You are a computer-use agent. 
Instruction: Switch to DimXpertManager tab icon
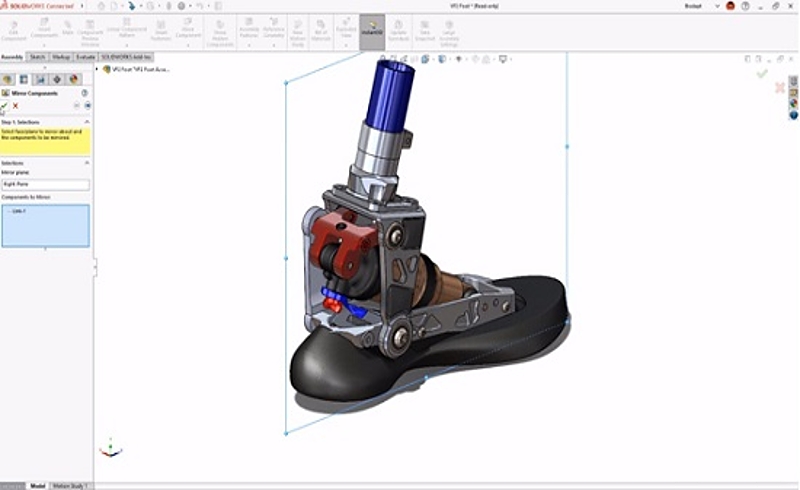pos(57,79)
